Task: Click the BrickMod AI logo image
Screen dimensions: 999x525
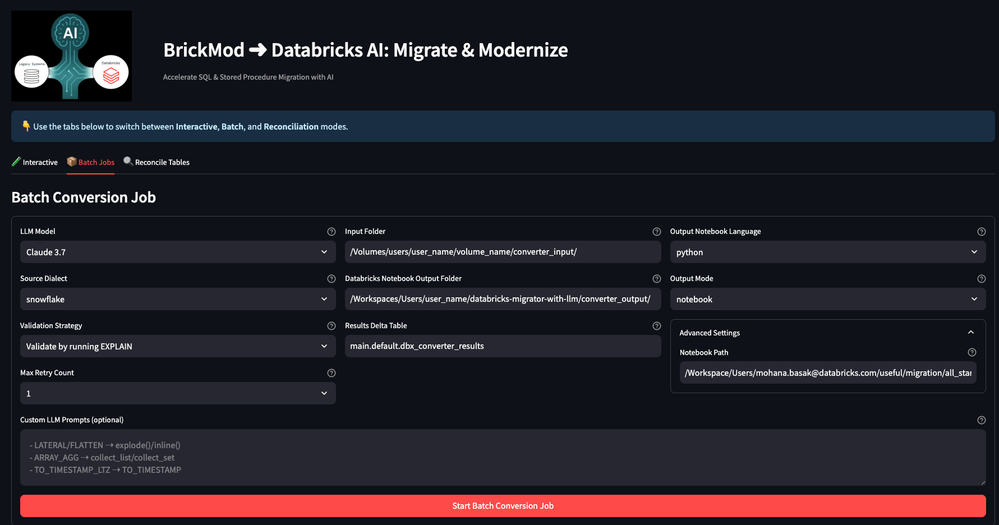Action: (x=71, y=56)
